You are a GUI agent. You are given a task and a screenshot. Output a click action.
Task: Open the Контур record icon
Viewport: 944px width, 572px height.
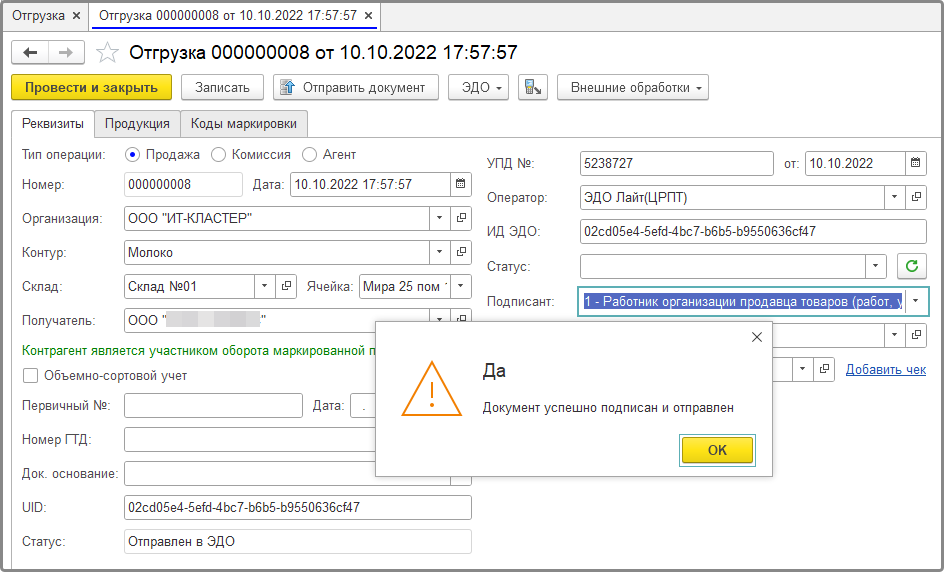tap(461, 252)
